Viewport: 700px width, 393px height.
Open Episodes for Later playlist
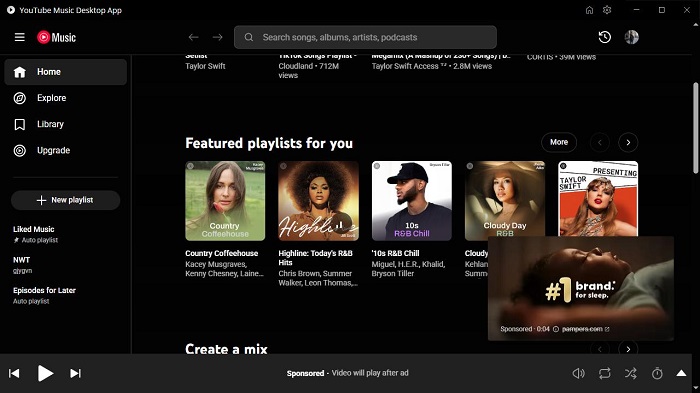click(x=66, y=295)
